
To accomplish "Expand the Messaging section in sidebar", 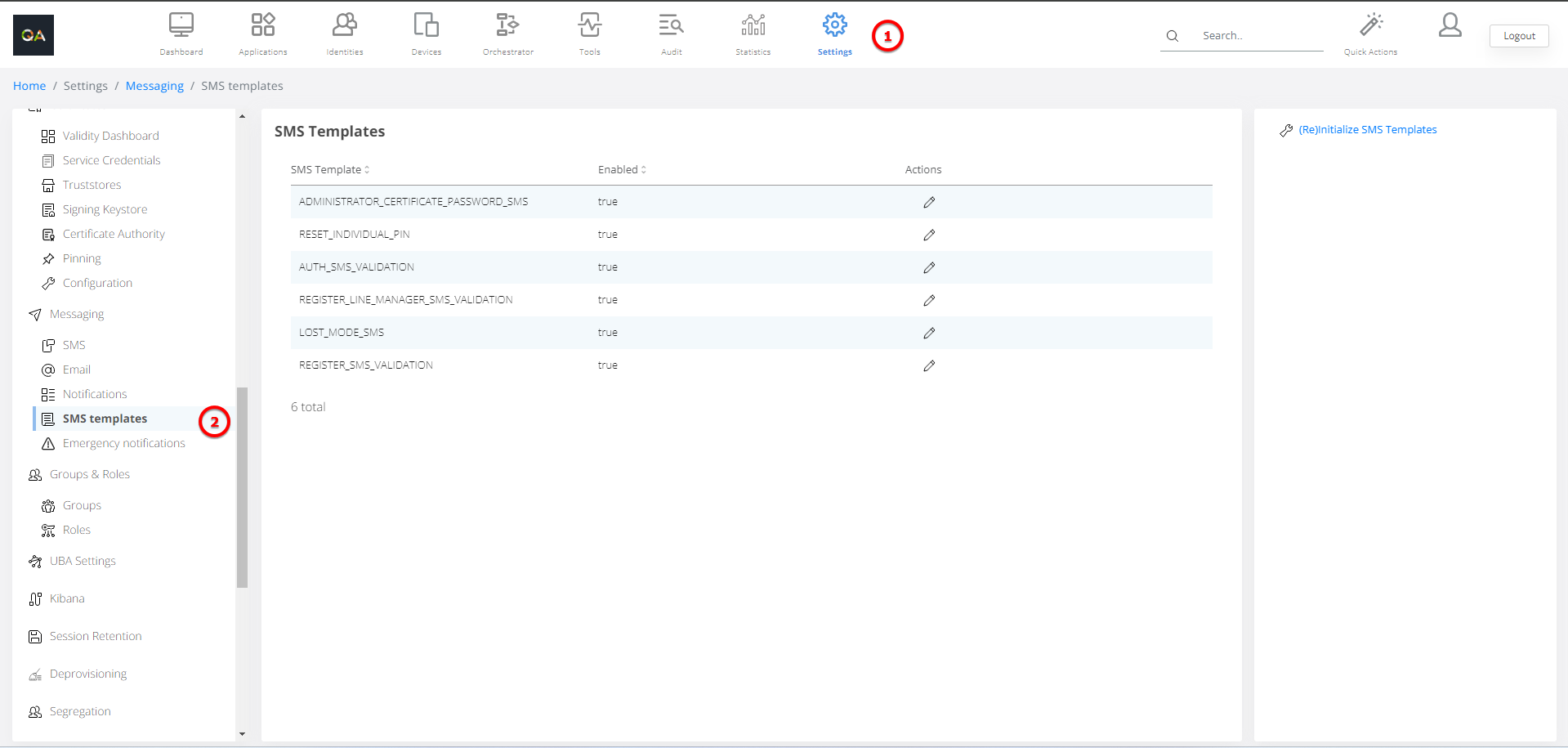I will tap(77, 315).
